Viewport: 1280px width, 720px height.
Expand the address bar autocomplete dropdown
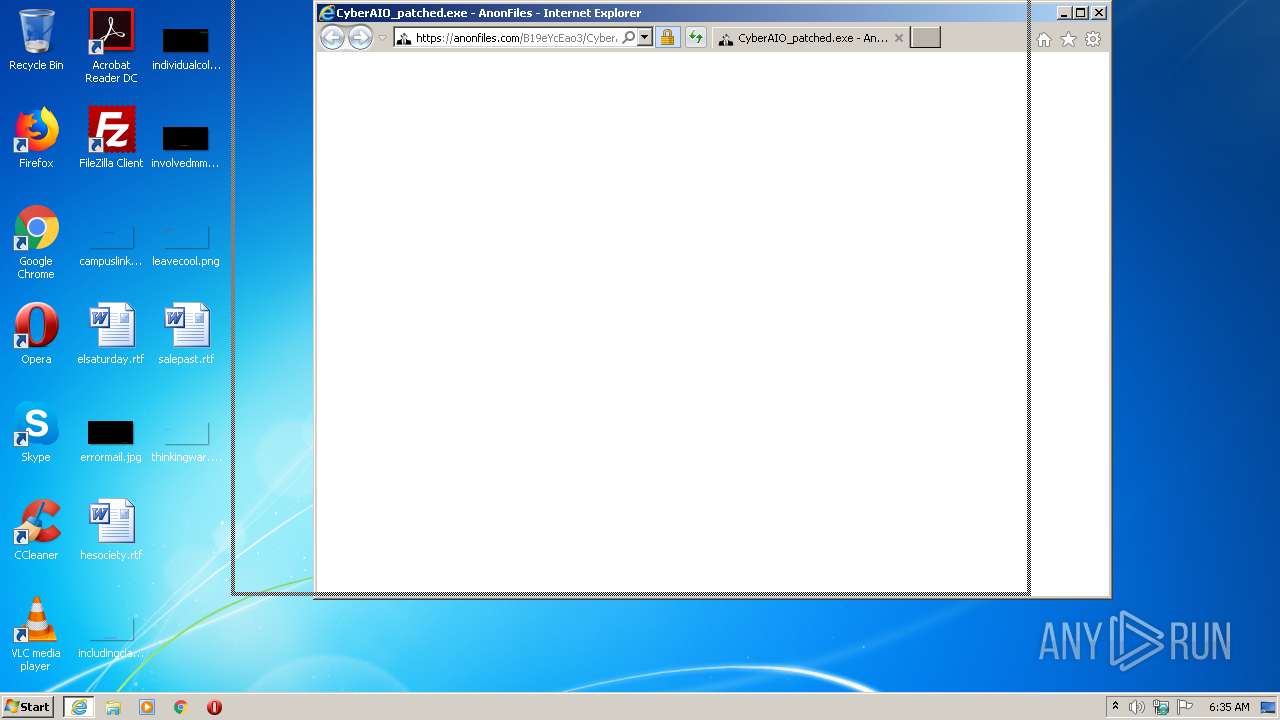(x=645, y=38)
